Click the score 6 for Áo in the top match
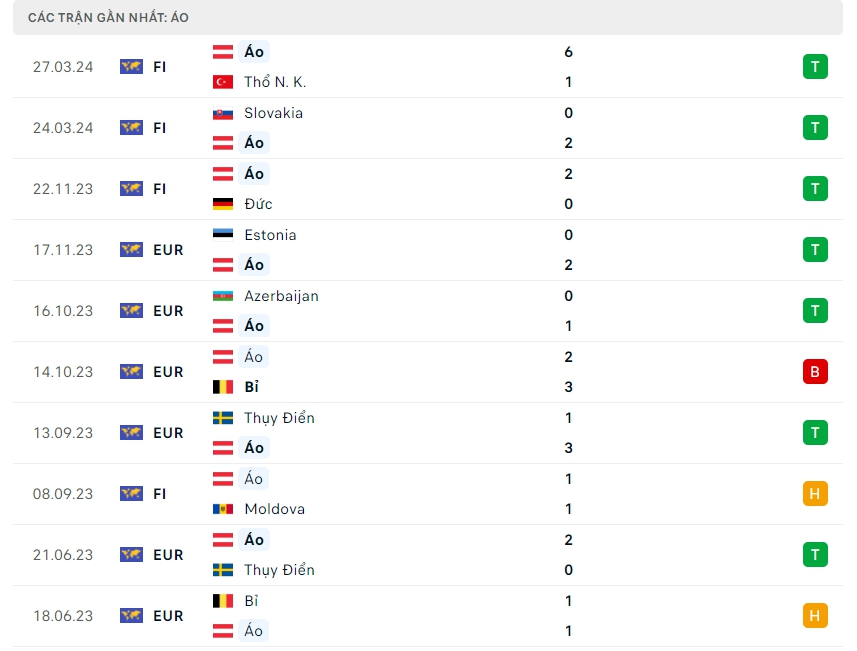This screenshot has height=651, width=857. (568, 52)
